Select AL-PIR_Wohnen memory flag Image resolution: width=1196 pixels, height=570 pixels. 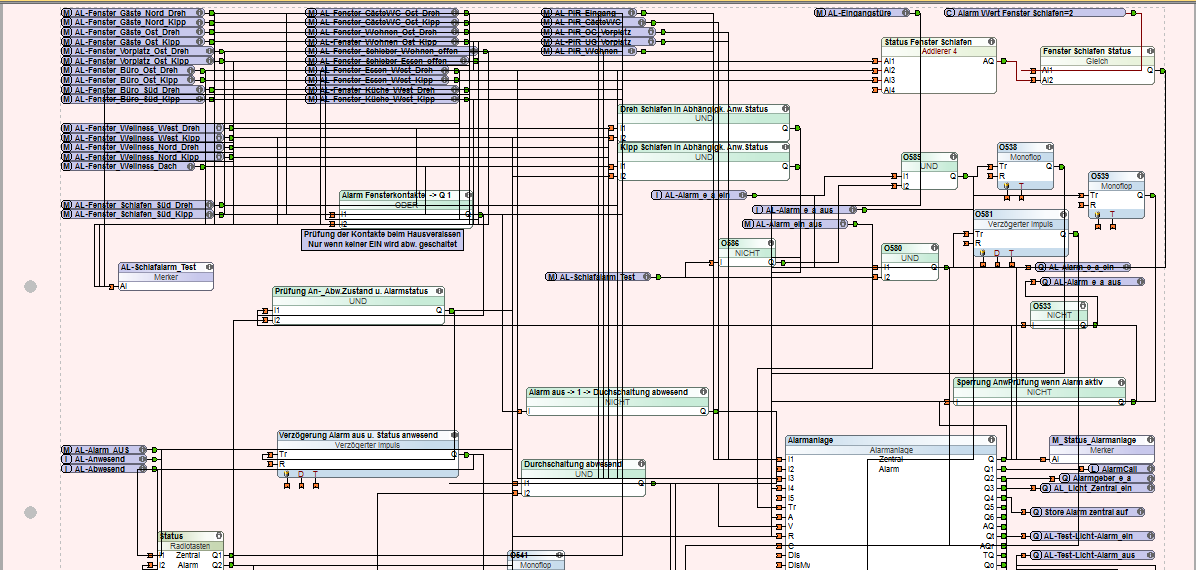(590, 51)
